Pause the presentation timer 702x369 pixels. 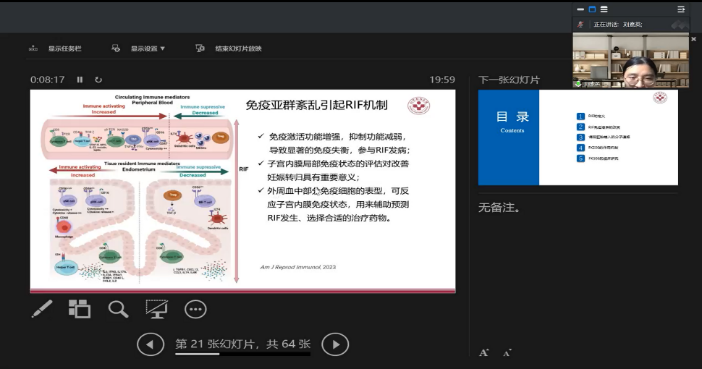(80, 80)
